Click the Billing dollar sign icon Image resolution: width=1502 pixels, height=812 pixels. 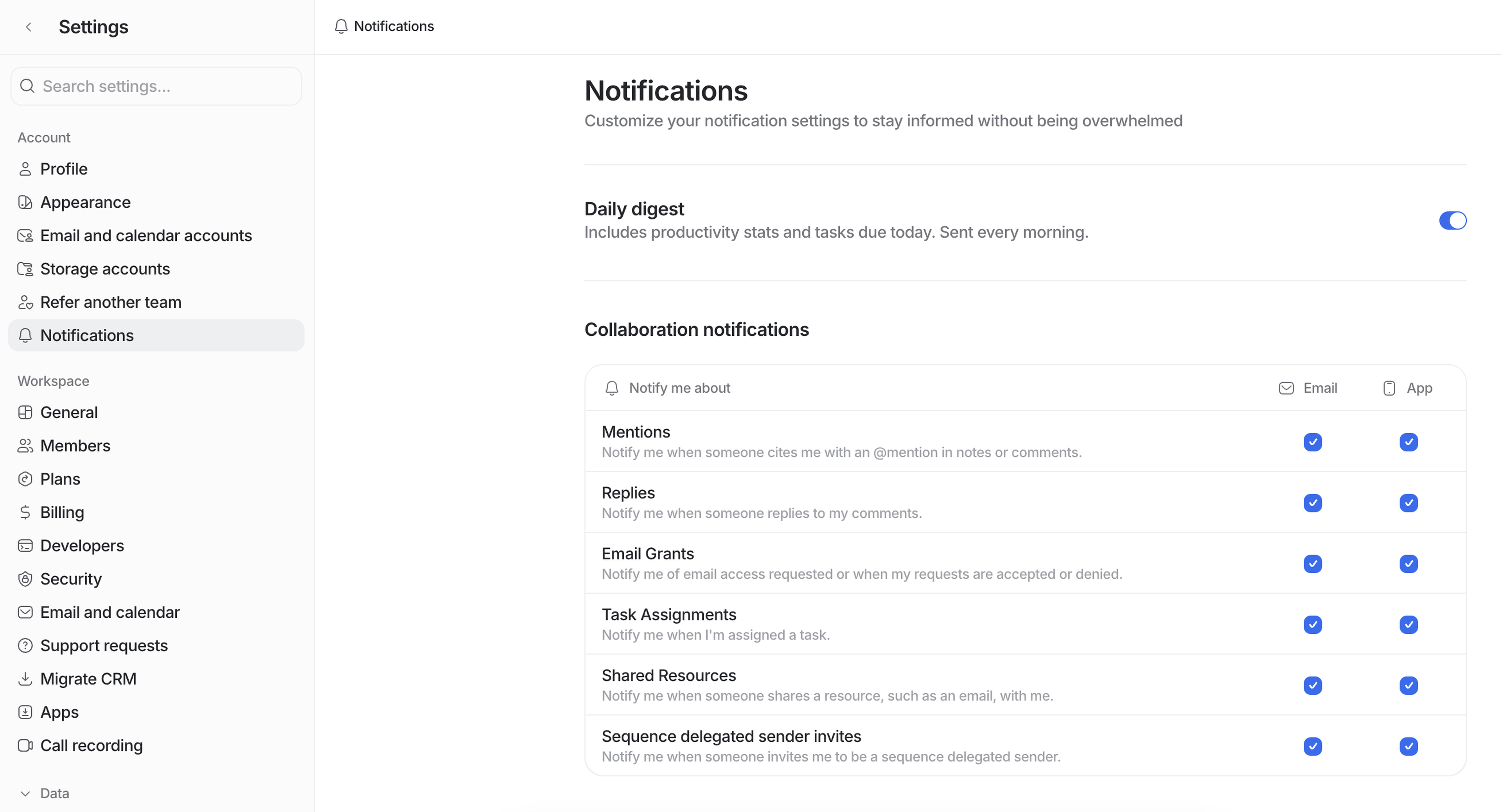pyautogui.click(x=25, y=513)
